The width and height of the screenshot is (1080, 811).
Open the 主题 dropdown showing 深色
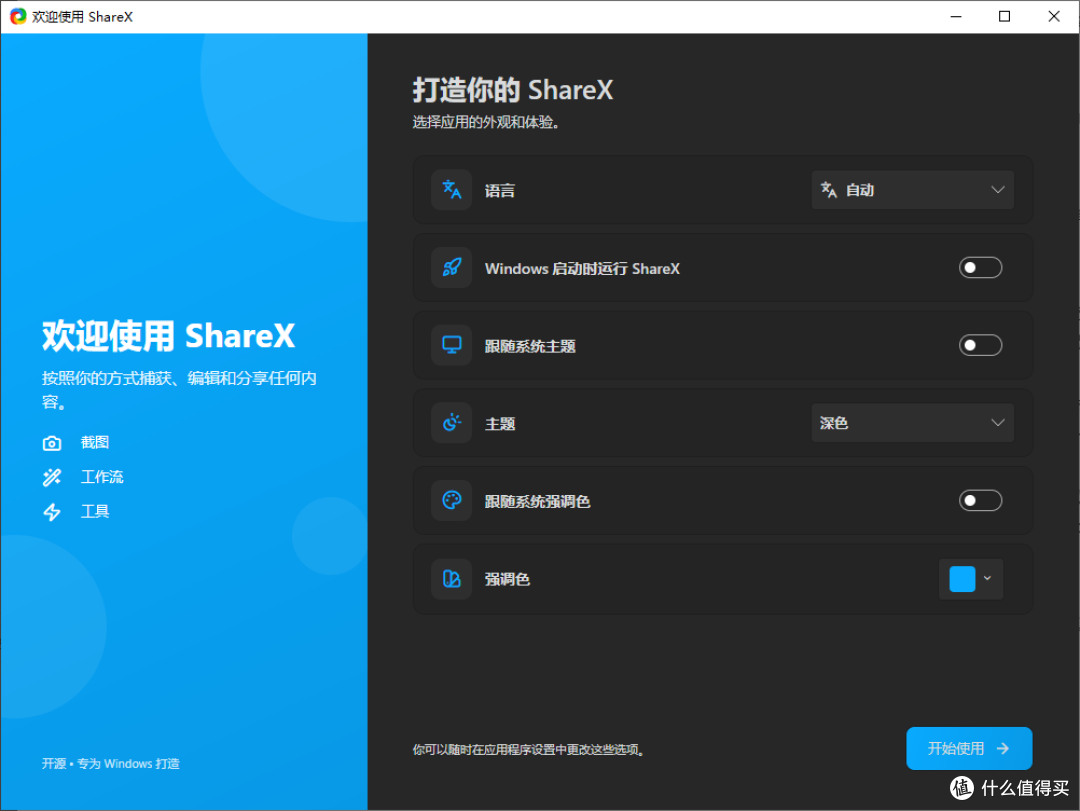(913, 422)
